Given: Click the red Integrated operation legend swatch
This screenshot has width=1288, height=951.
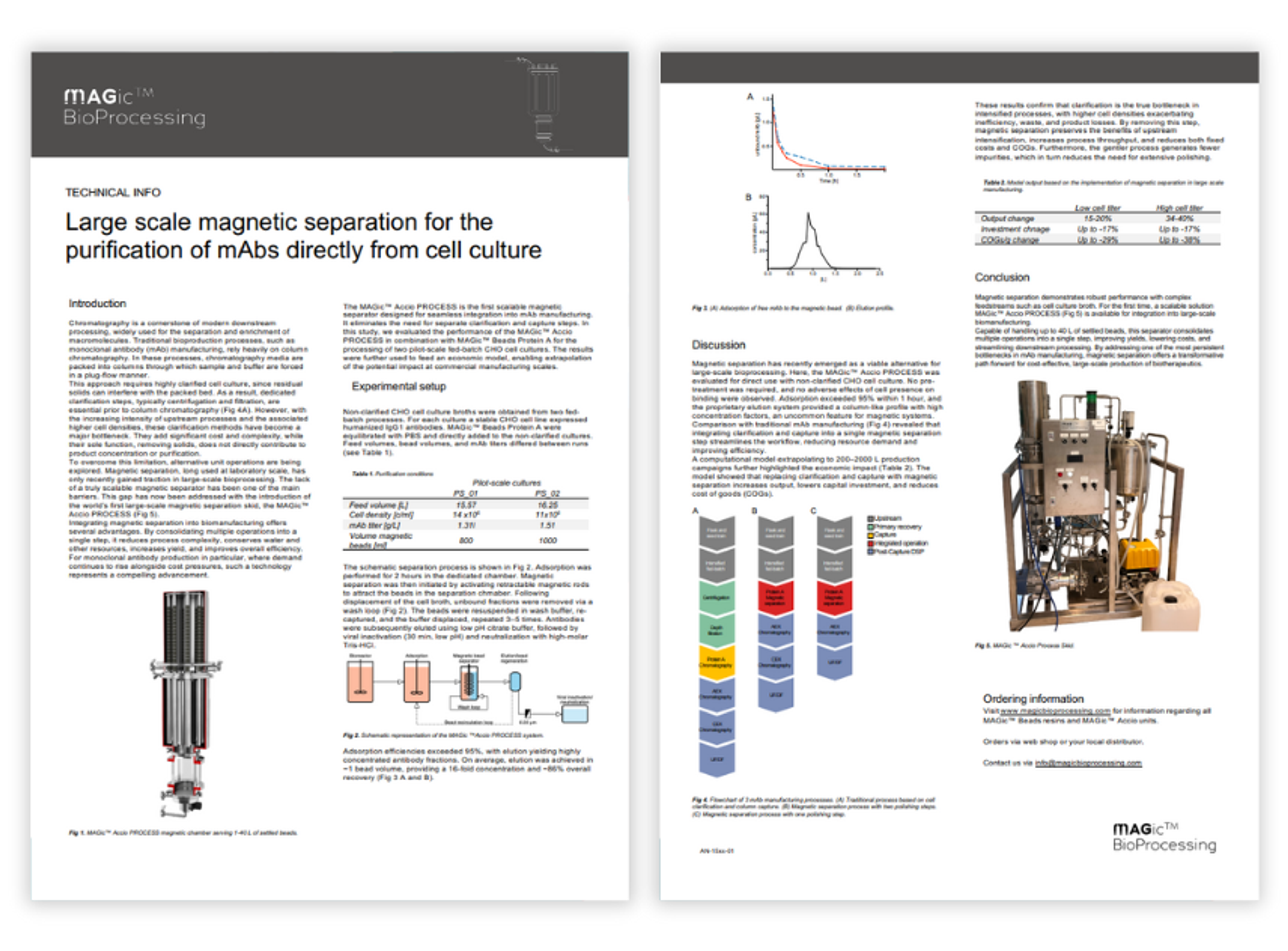Looking at the screenshot, I should tap(871, 543).
